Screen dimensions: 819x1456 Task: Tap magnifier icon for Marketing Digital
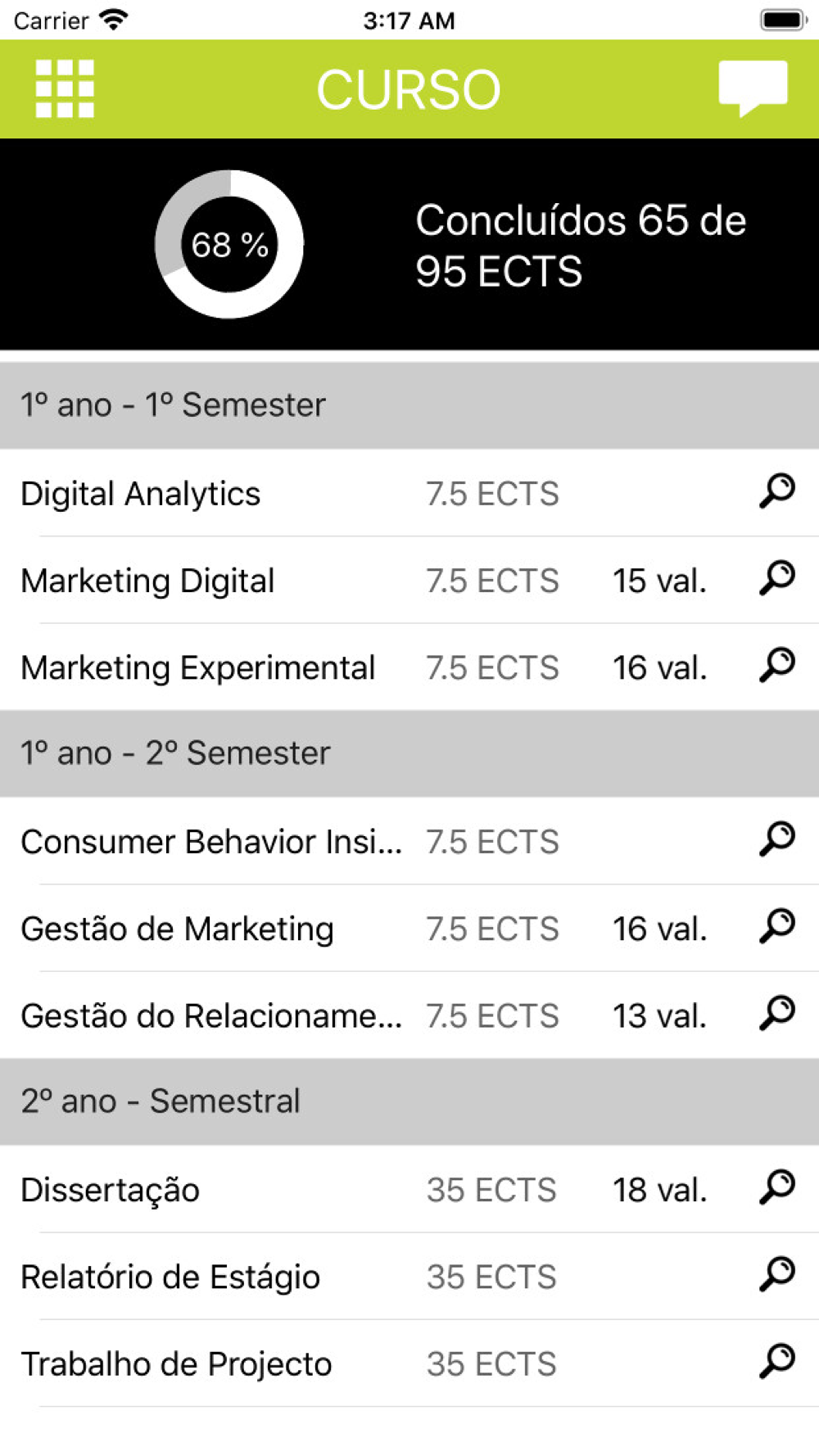(x=776, y=579)
